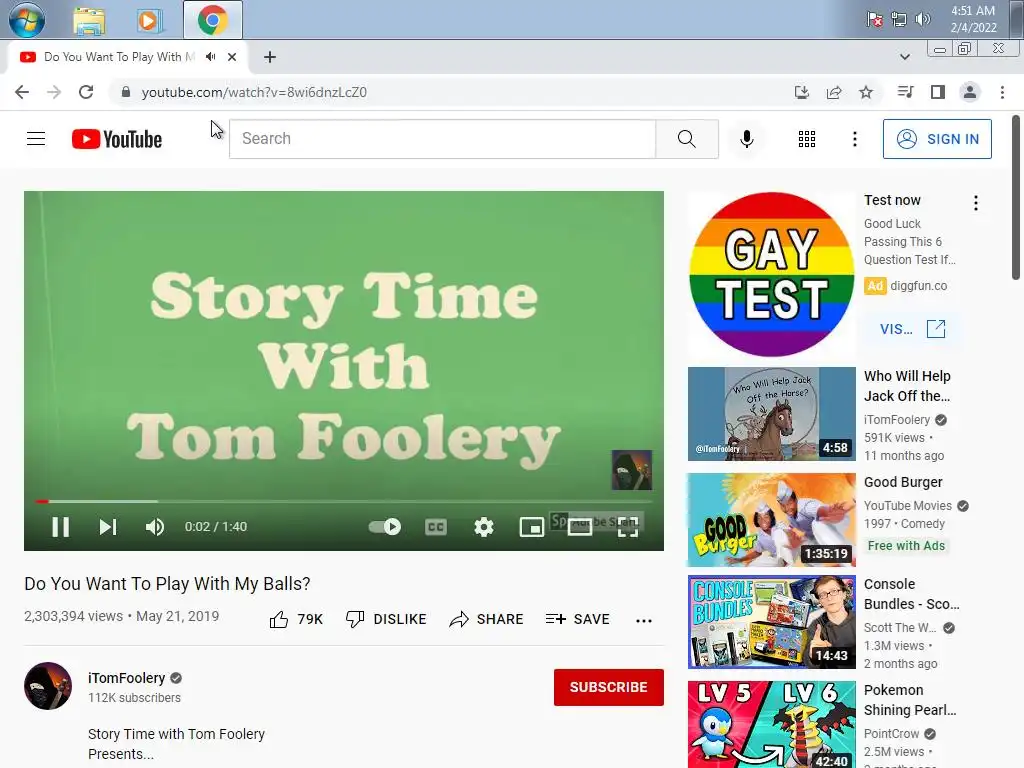Skip to next video
The width and height of the screenshot is (1024, 768).
pos(108,526)
